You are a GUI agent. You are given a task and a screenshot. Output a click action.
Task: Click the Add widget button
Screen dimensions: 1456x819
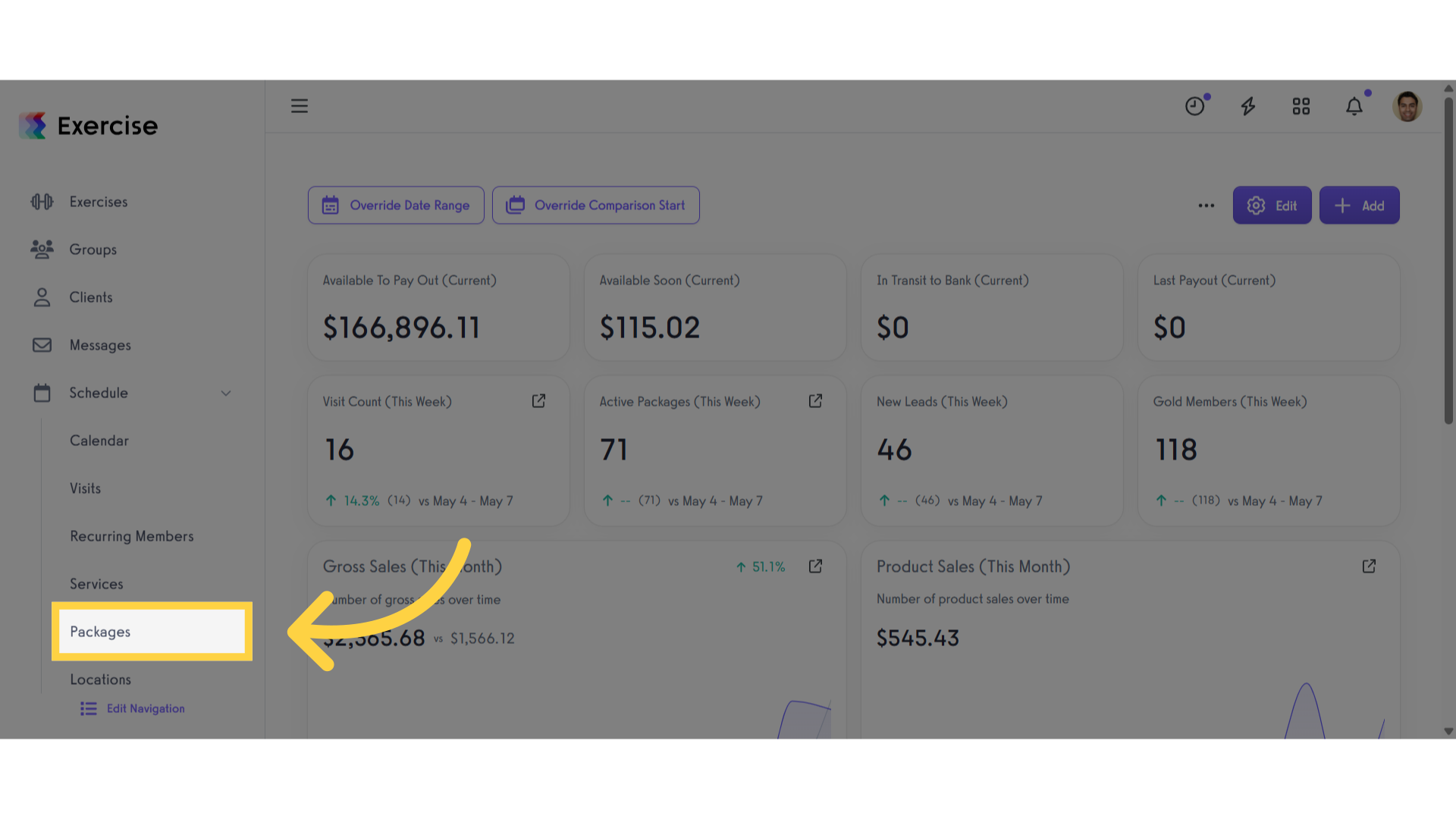tap(1360, 206)
